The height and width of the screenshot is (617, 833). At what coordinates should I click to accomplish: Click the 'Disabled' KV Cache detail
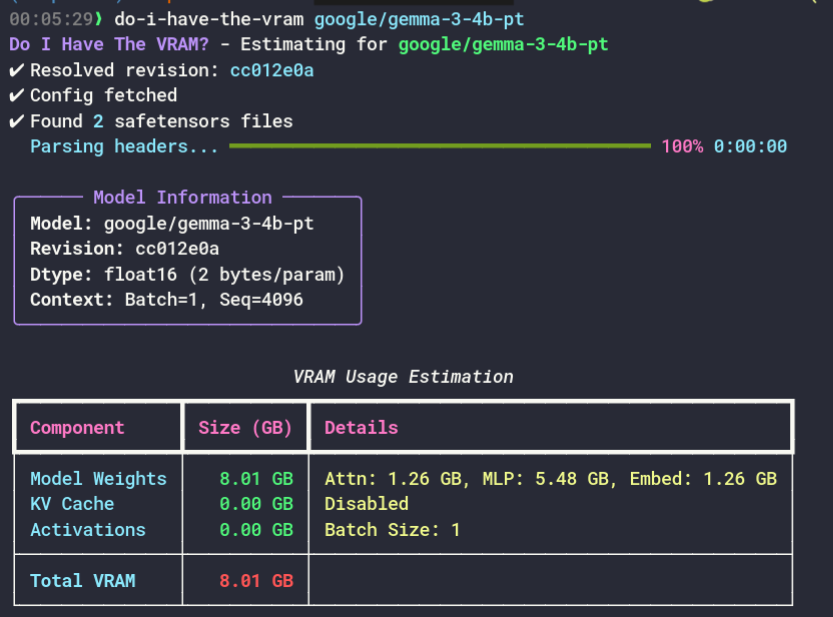point(367,504)
